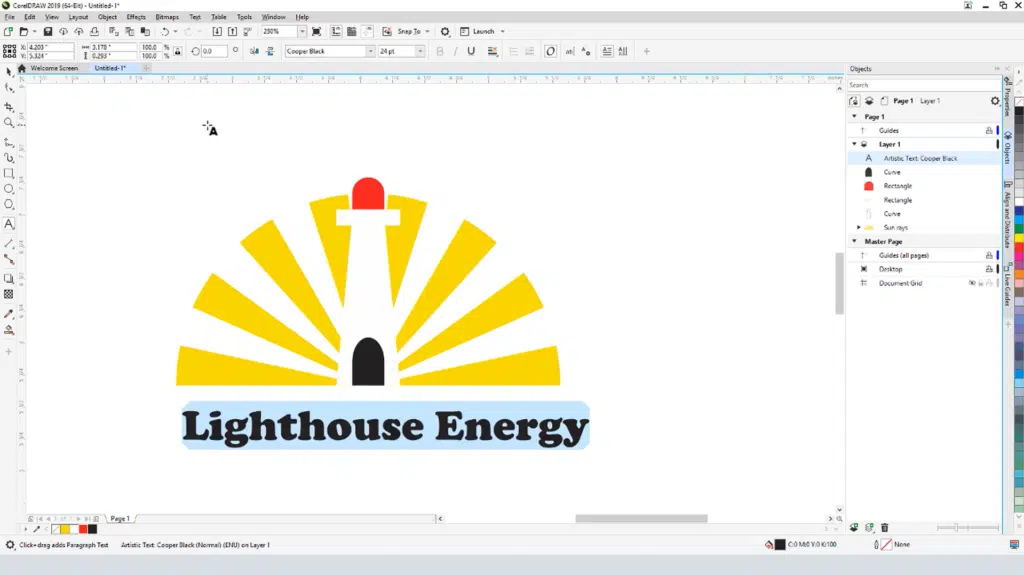Open the Launch dropdown
This screenshot has height=575, width=1024.
(502, 31)
